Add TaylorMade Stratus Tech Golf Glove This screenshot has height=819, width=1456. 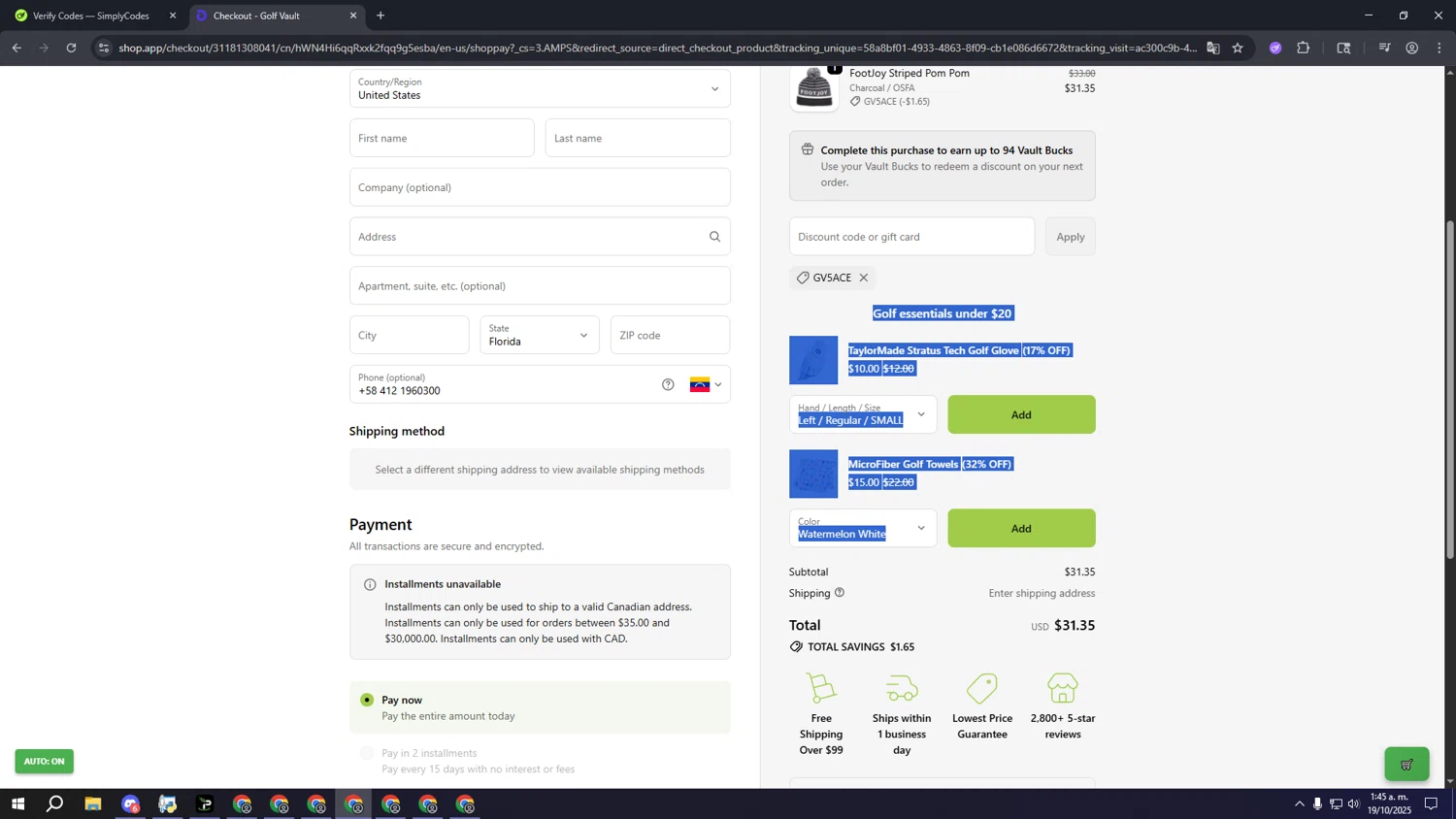tap(1021, 414)
